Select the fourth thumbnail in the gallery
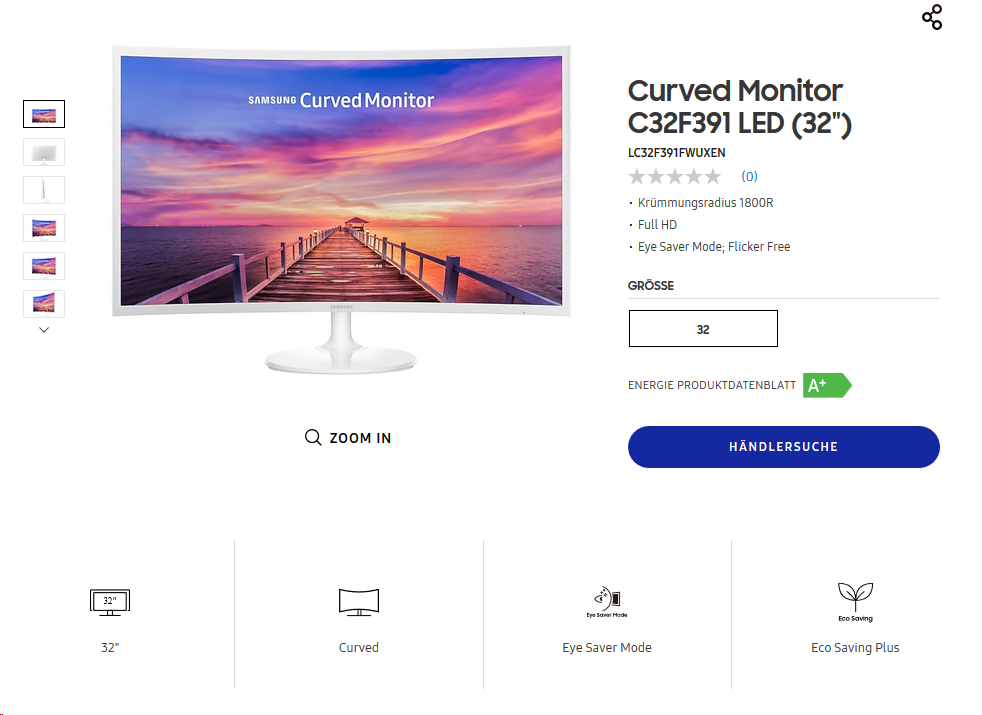 click(44, 228)
